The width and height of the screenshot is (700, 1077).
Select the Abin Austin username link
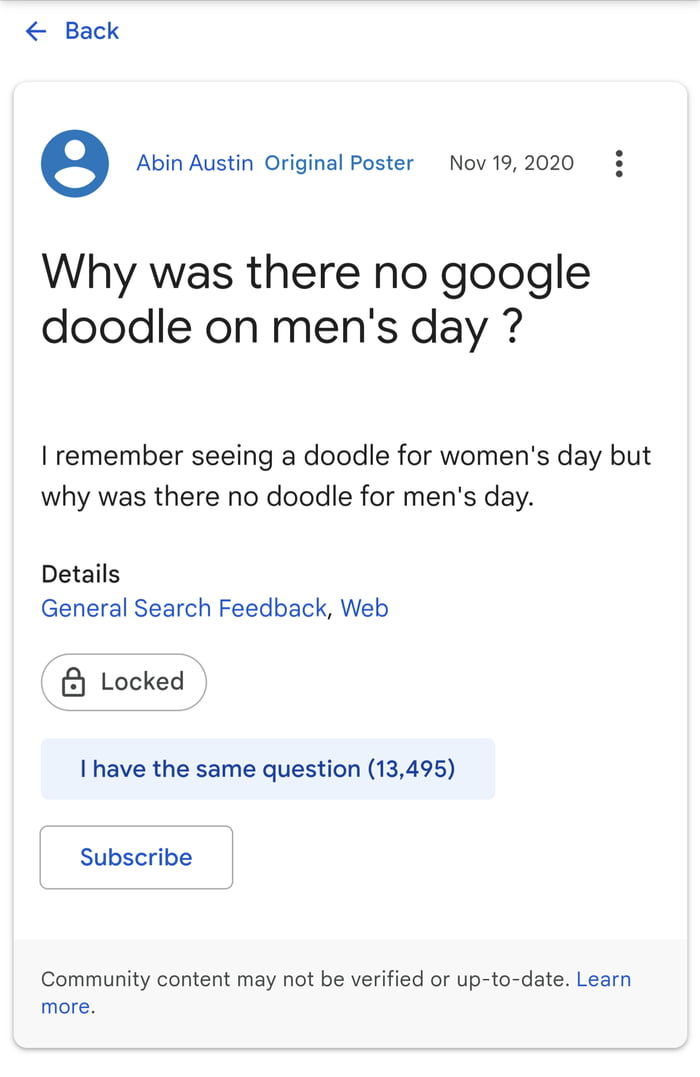(x=194, y=163)
